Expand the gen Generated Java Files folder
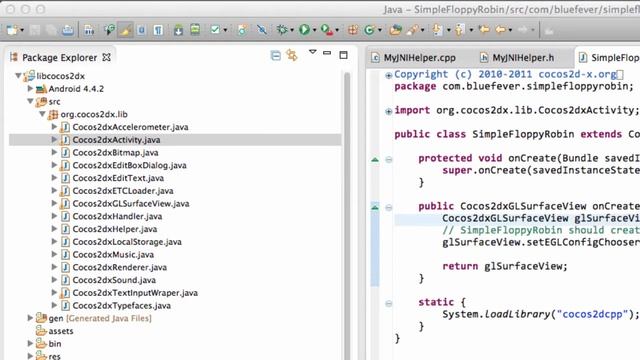Screen dimensions: 640x360 click(x=30, y=318)
